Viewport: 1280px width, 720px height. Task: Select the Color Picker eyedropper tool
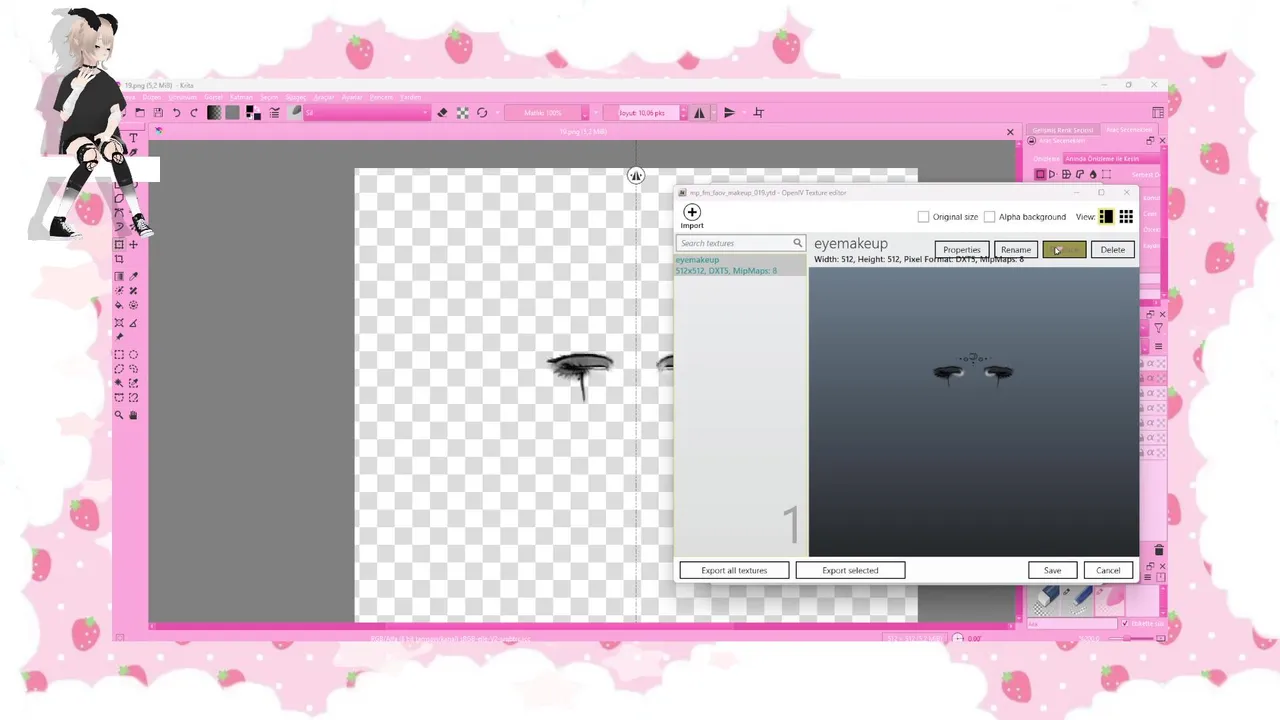point(133,277)
